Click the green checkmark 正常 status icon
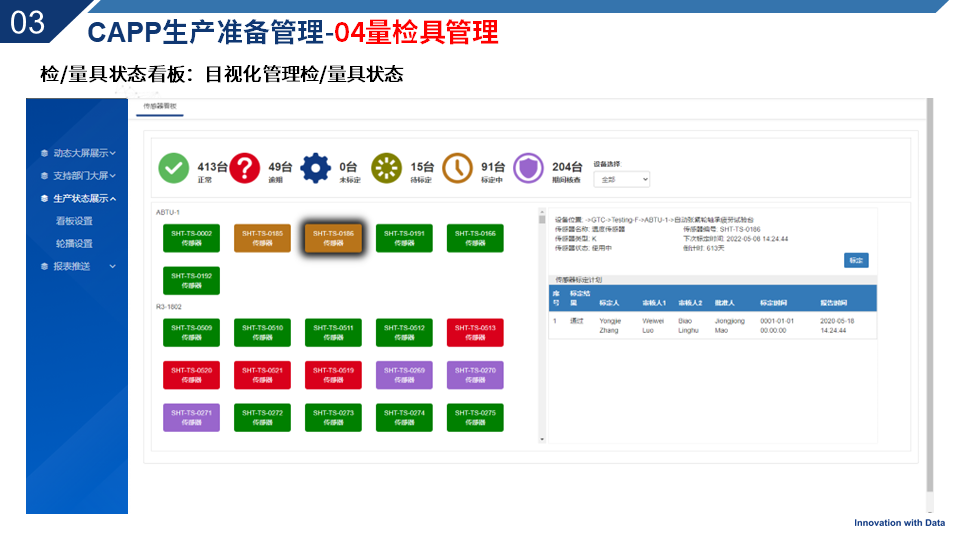This screenshot has height=540, width=960. (174, 169)
